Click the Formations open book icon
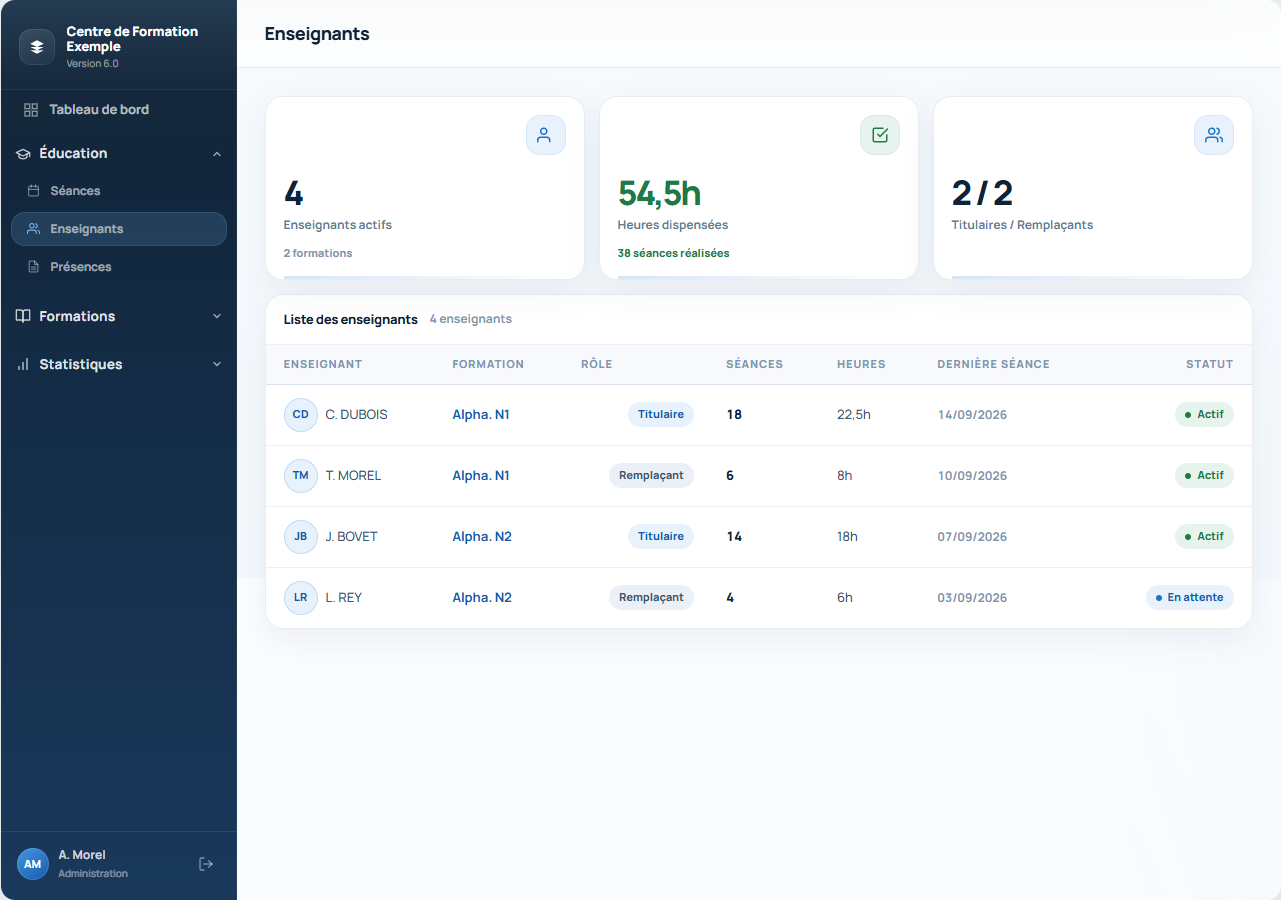The height and width of the screenshot is (900, 1281). pos(23,316)
